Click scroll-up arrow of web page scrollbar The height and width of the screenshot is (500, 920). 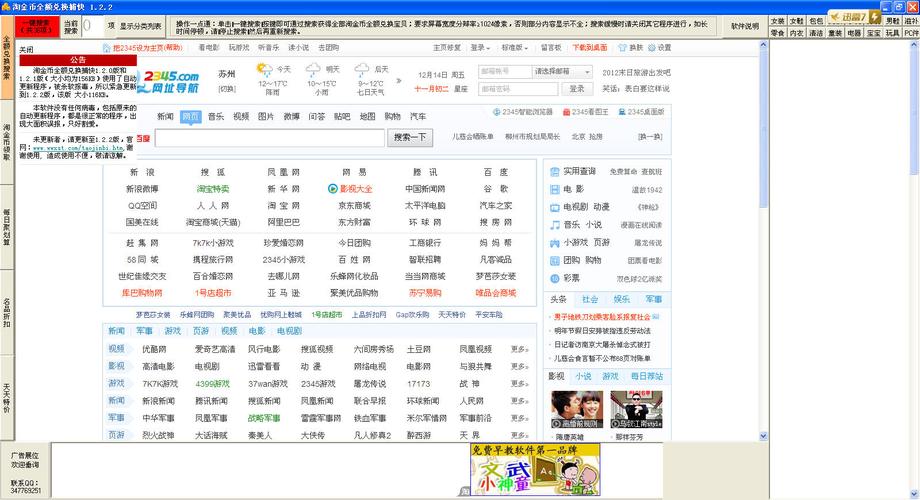763,45
